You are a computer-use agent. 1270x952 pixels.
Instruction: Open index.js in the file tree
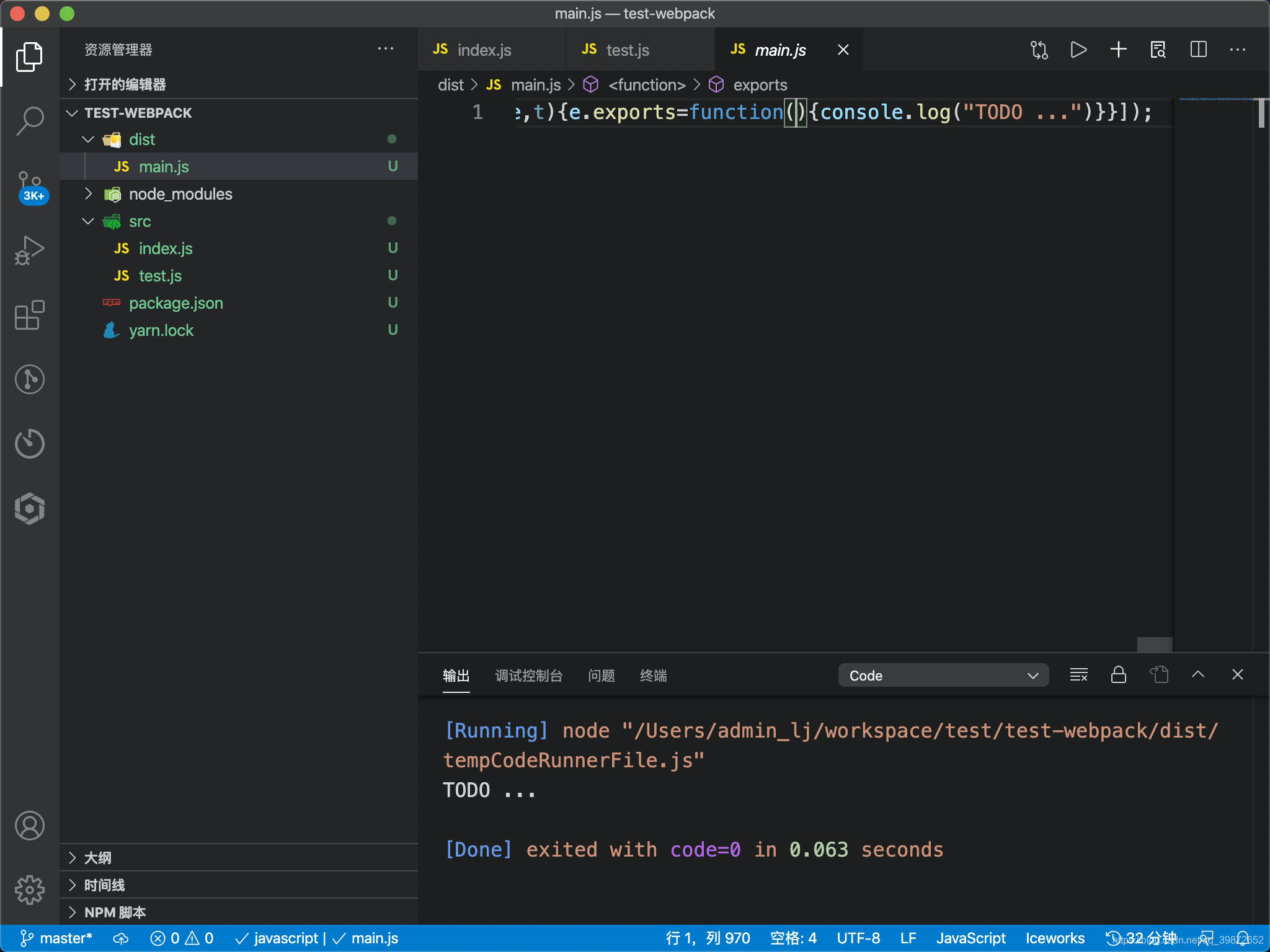point(239,249)
